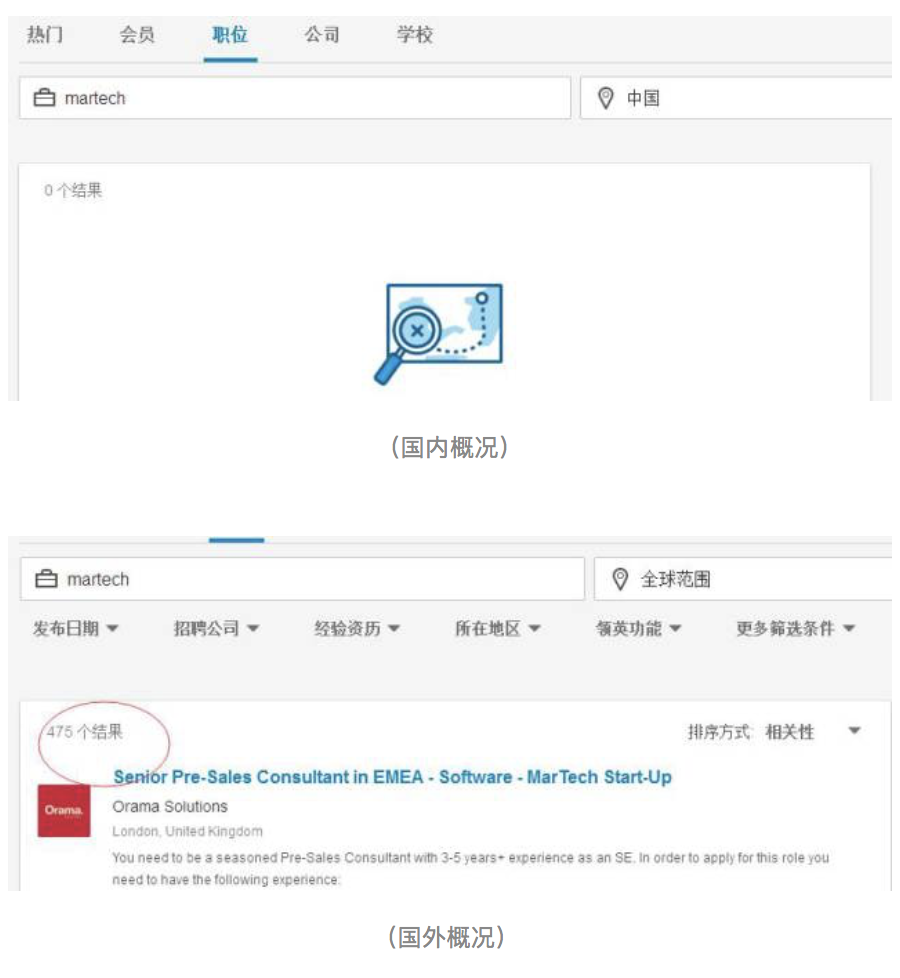The image size is (900, 978).
Task: Click the location pin icon next to 全球范围
Action: 619,579
